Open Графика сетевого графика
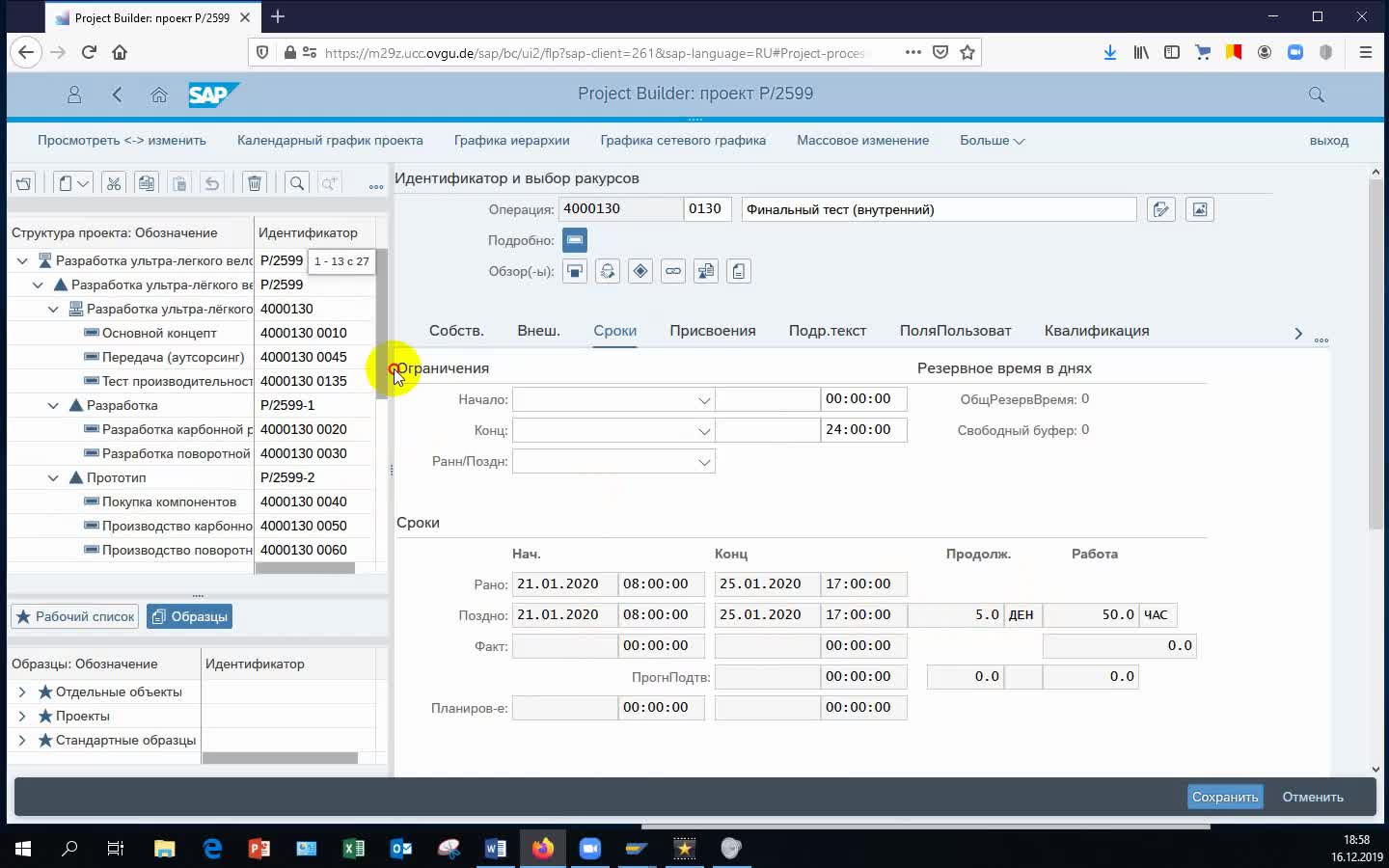The width and height of the screenshot is (1389, 868). pyautogui.click(x=683, y=140)
